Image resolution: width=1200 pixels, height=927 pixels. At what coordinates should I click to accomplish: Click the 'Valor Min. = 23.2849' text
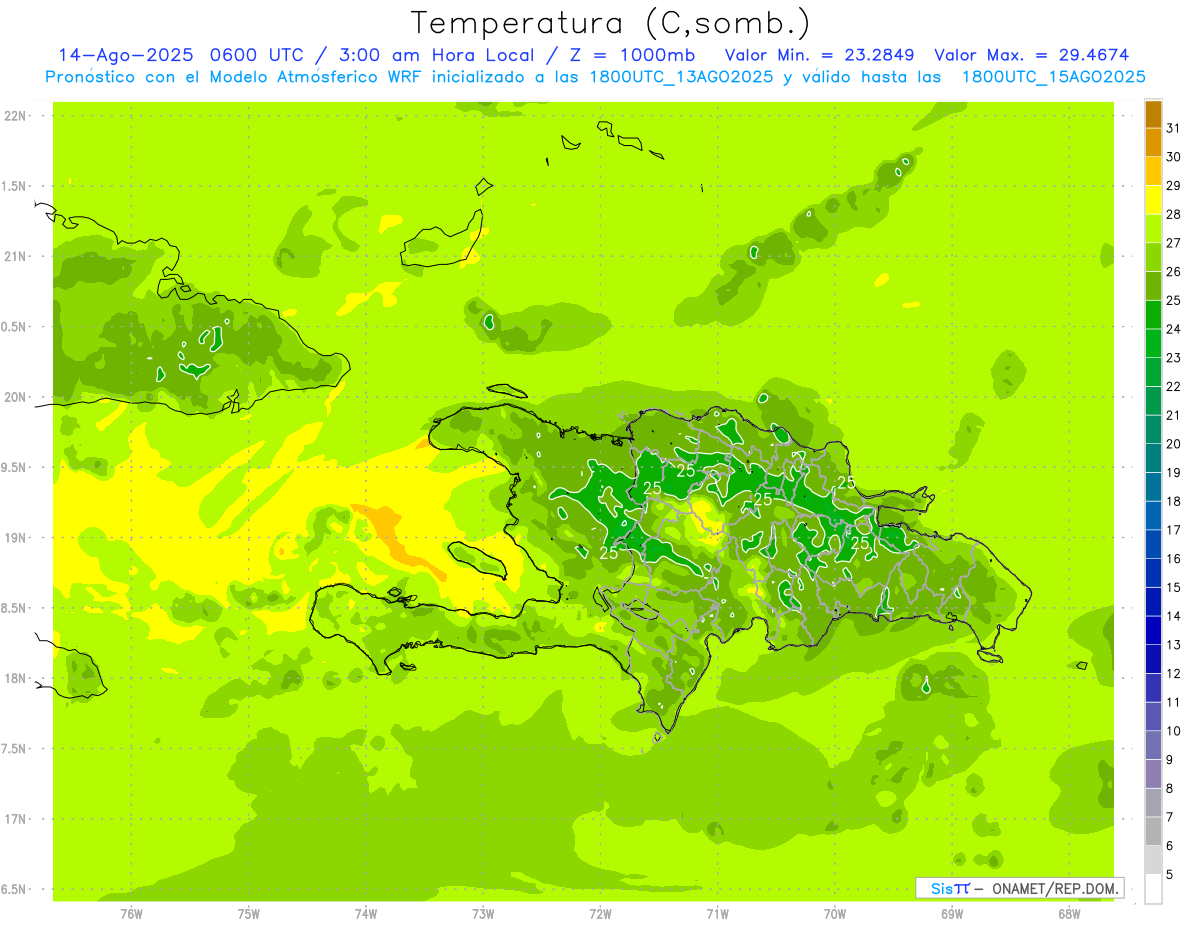coord(820,55)
